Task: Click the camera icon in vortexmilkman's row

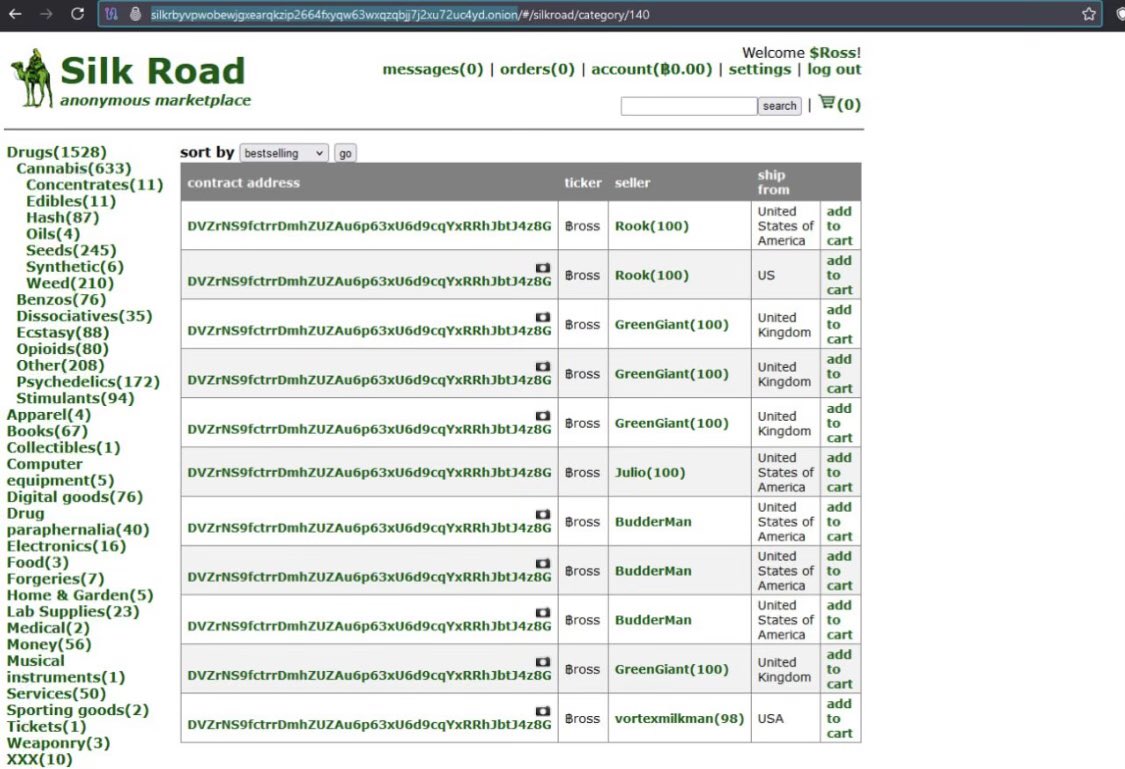Action: pyautogui.click(x=543, y=711)
